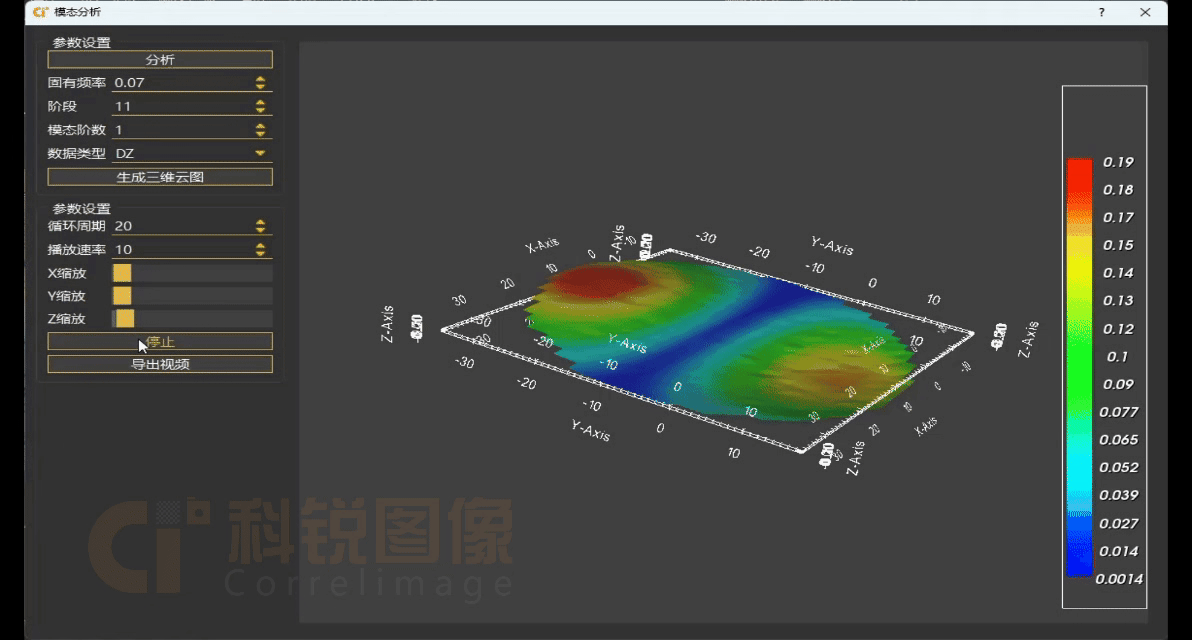1192x640 pixels.
Task: Increase the 模态阶数 mode order value
Action: point(261,125)
